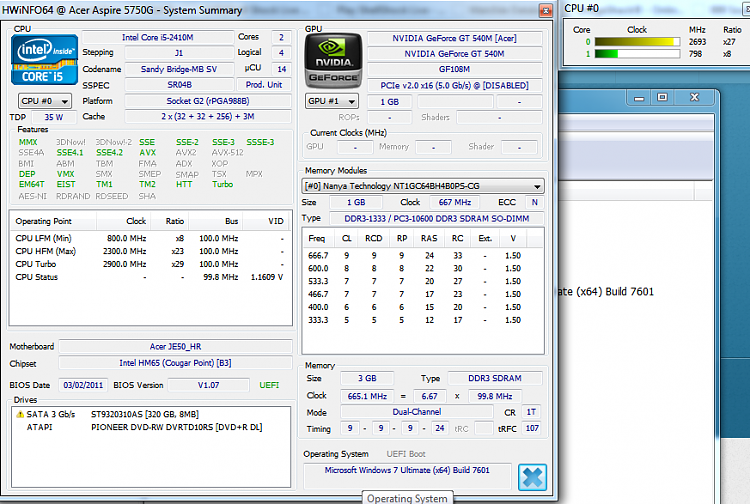
Task: Click the Logical count value 4
Action: (x=281, y=53)
